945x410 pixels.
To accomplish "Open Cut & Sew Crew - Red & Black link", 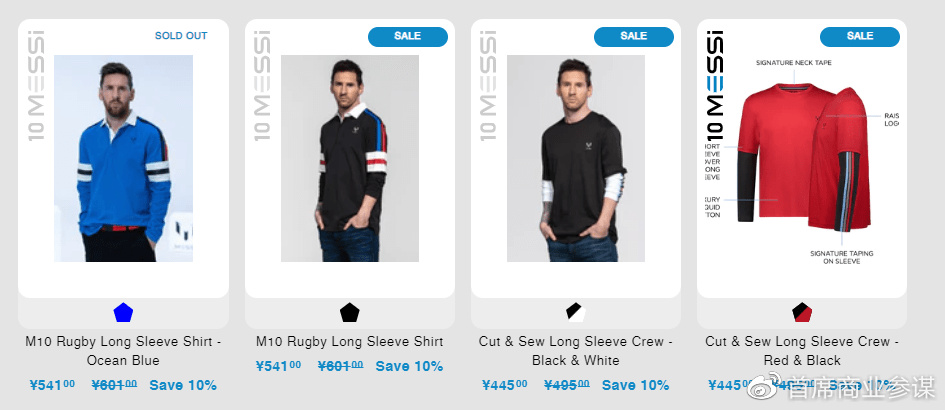I will point(802,351).
